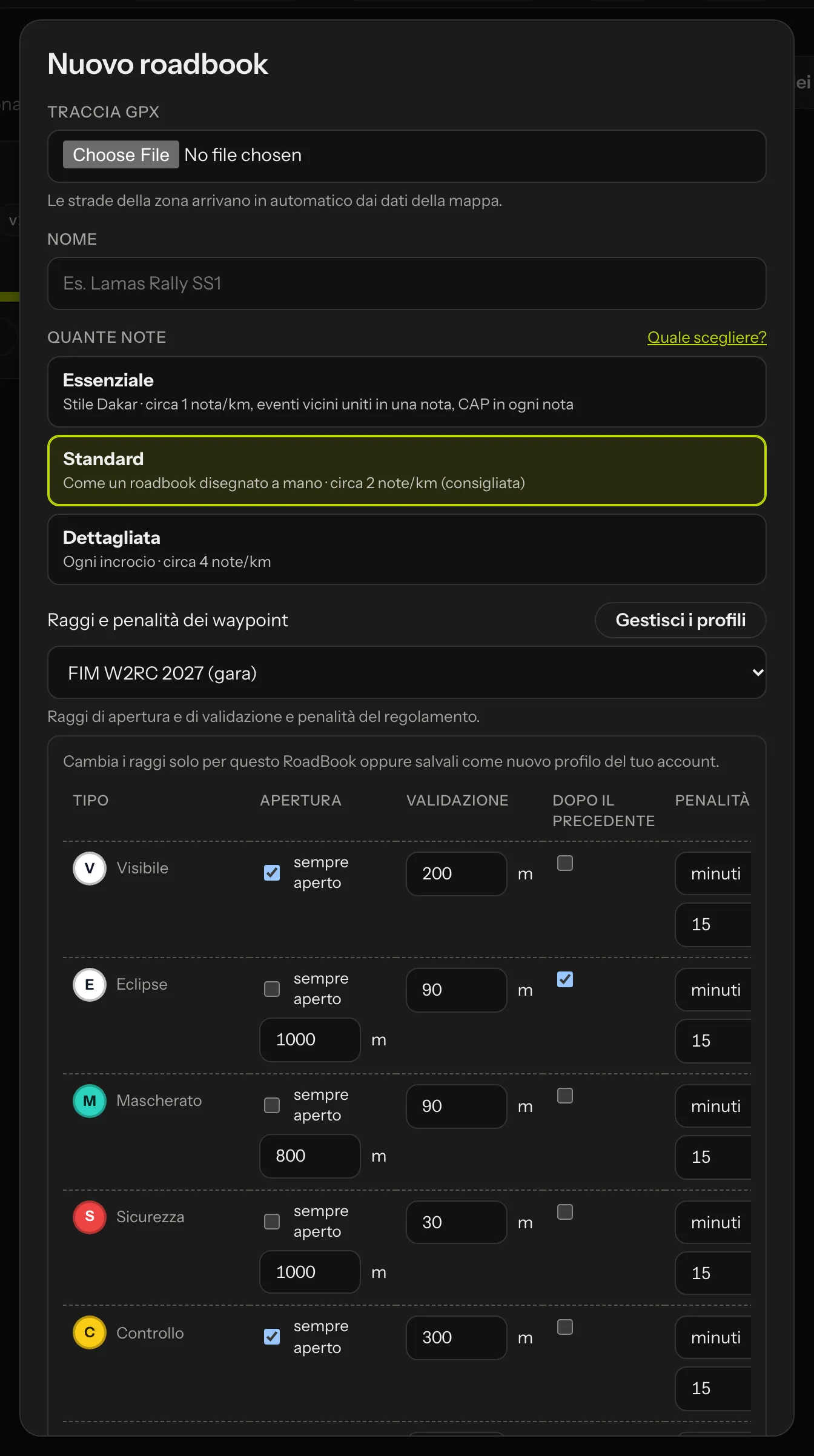The width and height of the screenshot is (814, 1456).
Task: Untick 'dopo il precedente' for Eclipse
Action: tap(565, 979)
